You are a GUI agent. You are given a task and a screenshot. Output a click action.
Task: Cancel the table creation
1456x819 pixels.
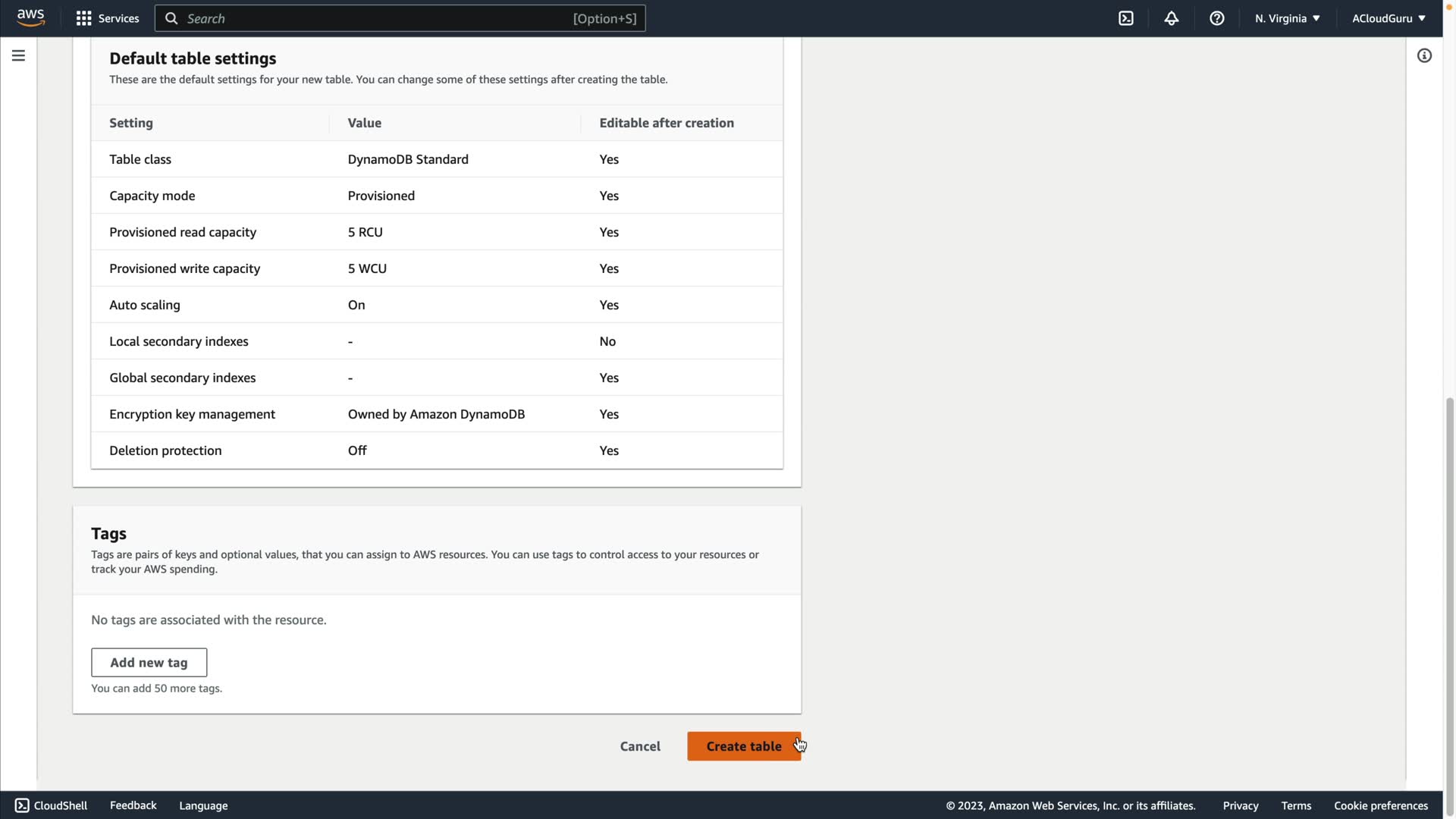(640, 746)
